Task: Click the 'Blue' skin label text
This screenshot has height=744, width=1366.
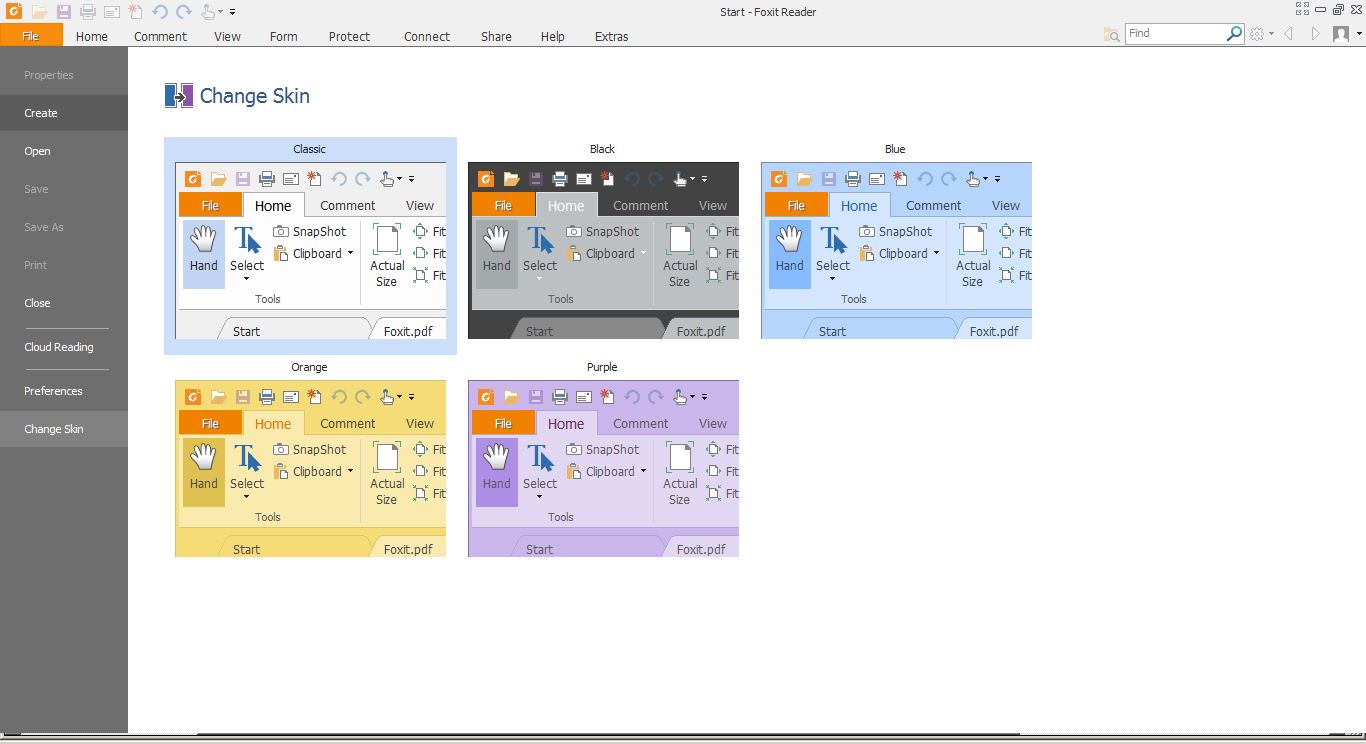Action: coord(895,149)
